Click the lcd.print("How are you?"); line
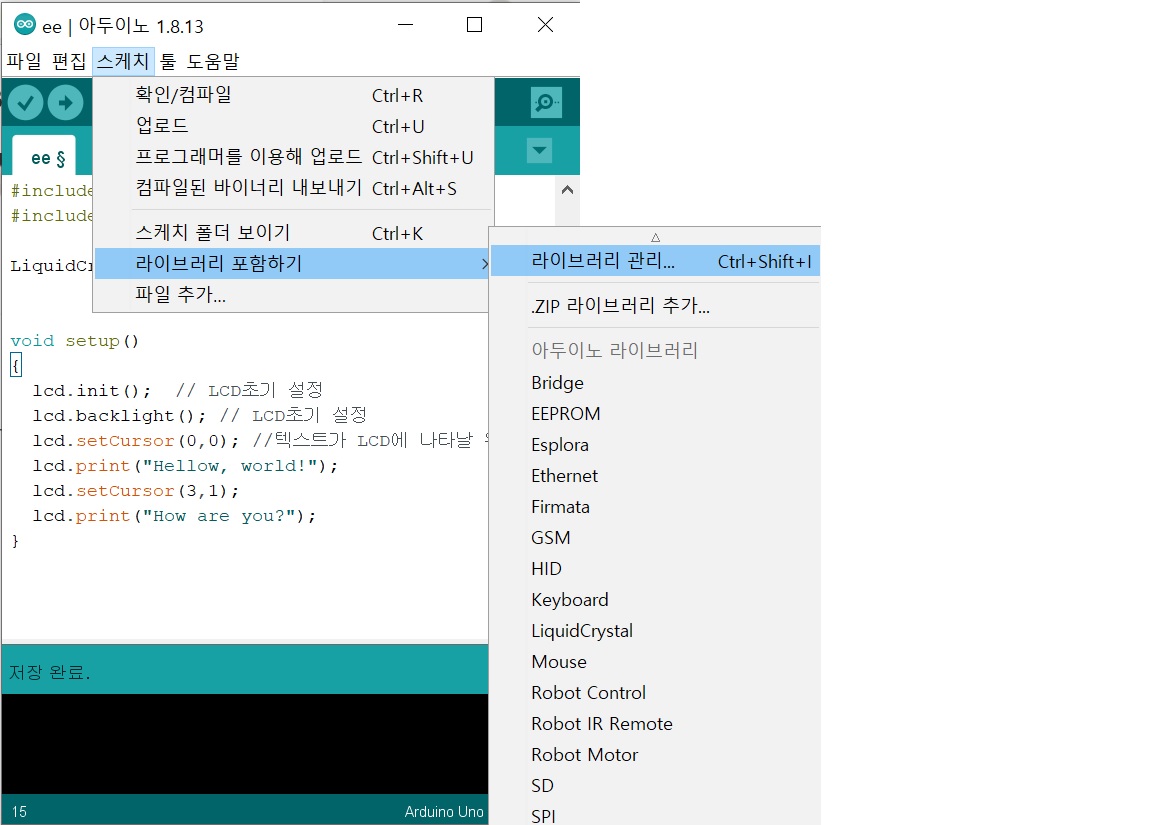This screenshot has height=825, width=1152. (174, 516)
